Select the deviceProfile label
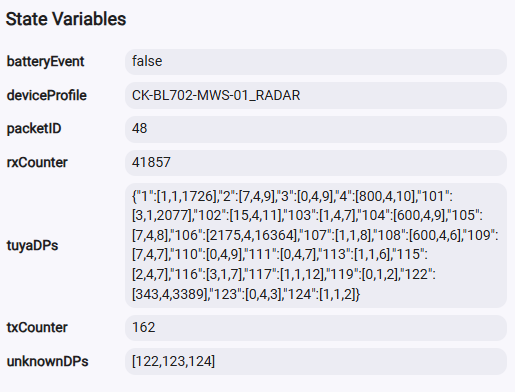Screen dimensions: 515x392 (47, 96)
